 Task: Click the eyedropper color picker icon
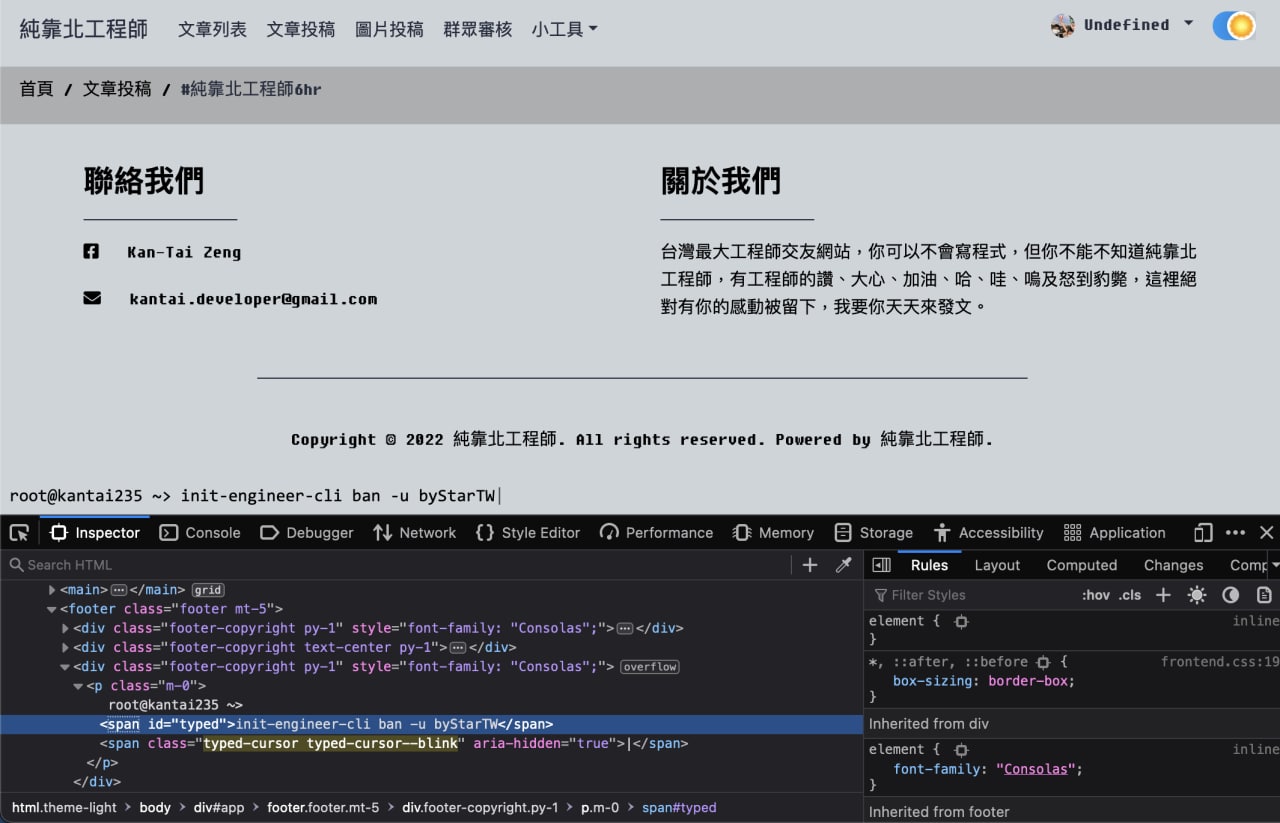coord(843,565)
